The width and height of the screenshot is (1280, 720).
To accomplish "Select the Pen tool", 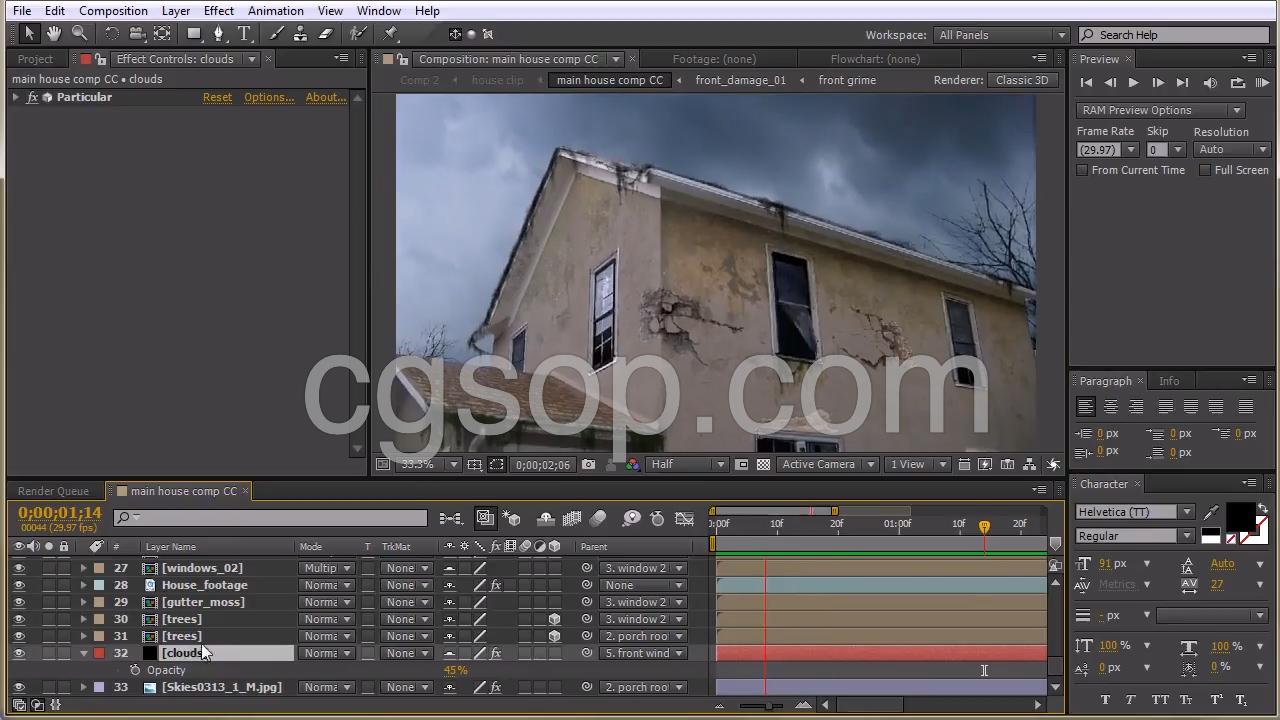I will tap(219, 34).
